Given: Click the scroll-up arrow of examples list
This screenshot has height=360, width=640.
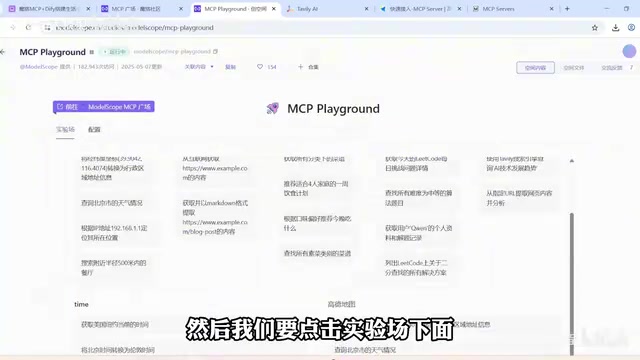Looking at the screenshot, I should click(571, 161).
